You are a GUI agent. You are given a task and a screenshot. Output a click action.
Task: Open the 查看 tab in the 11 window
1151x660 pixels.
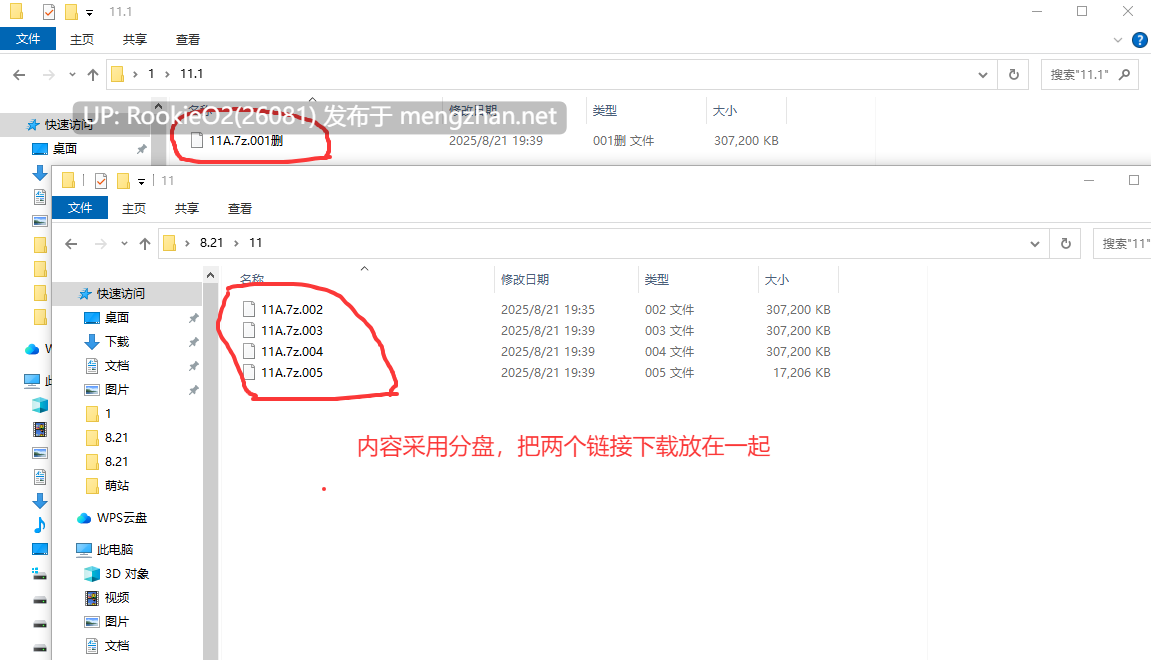click(x=239, y=208)
